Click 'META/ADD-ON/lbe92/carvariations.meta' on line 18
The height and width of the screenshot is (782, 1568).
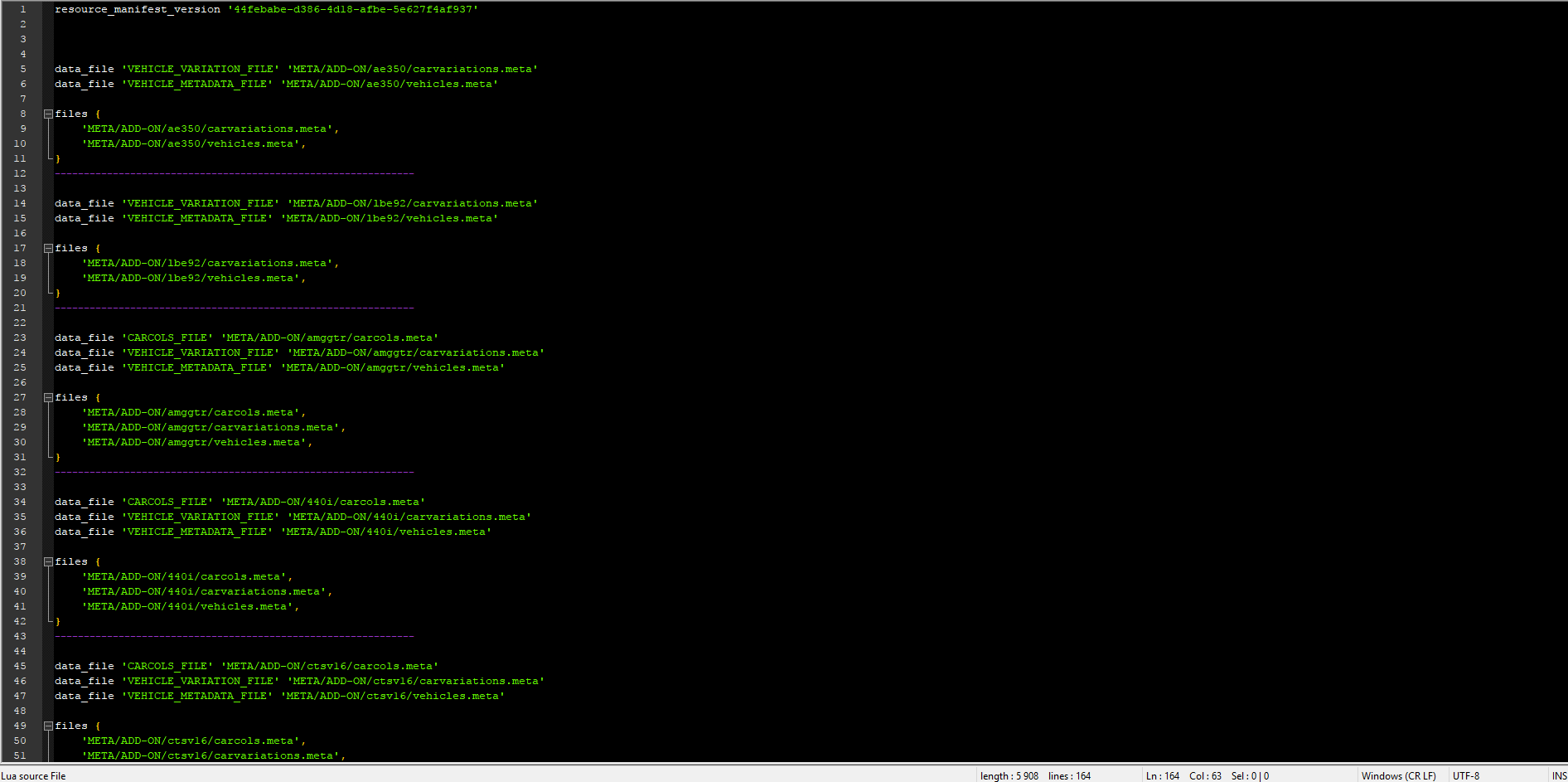(x=207, y=263)
